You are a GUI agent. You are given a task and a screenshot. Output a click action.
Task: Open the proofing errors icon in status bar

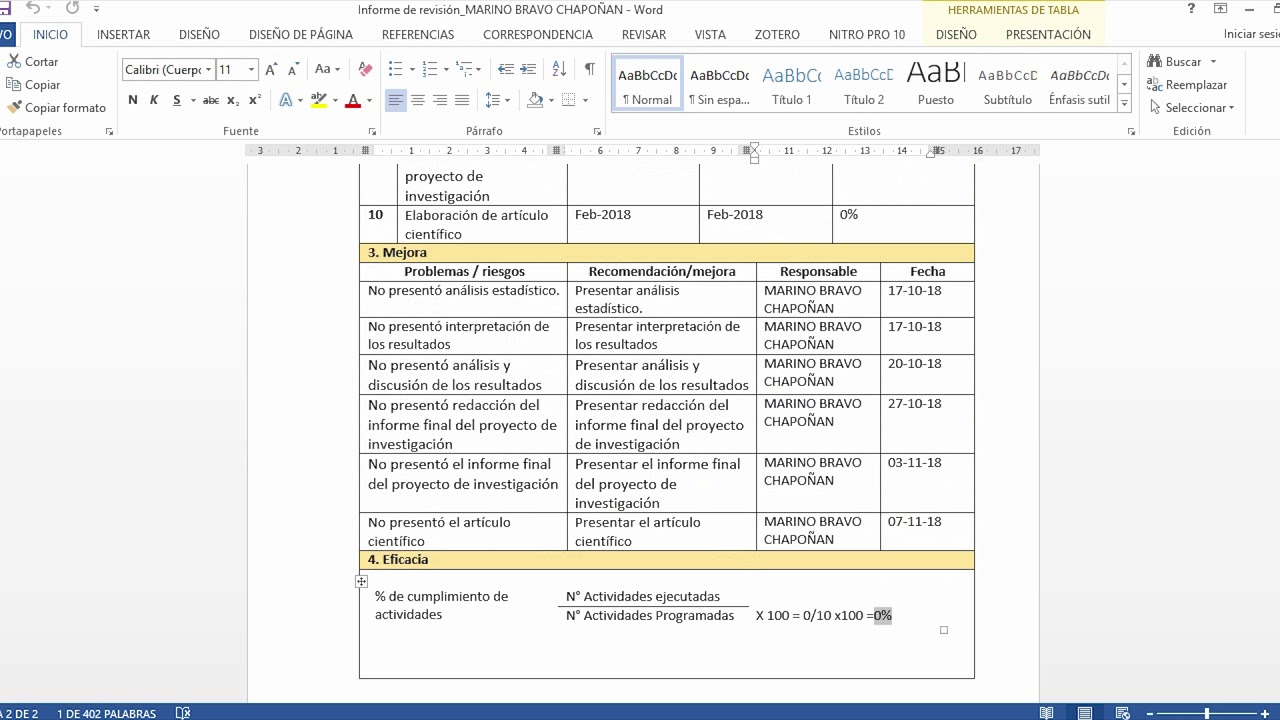183,713
